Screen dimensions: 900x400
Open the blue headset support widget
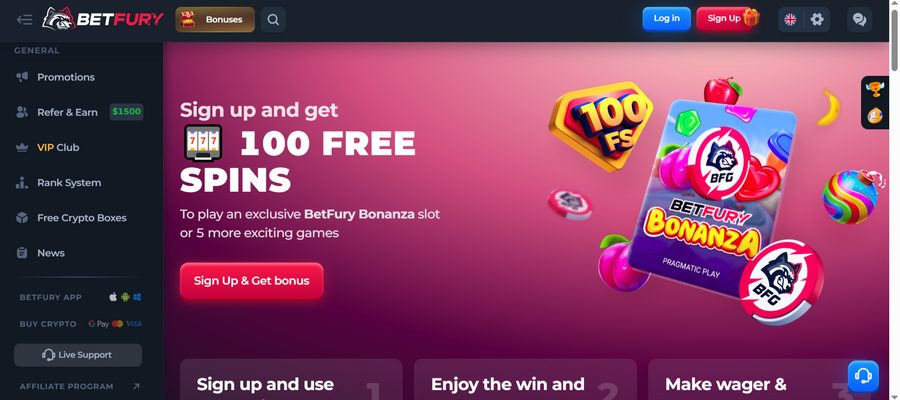[863, 376]
